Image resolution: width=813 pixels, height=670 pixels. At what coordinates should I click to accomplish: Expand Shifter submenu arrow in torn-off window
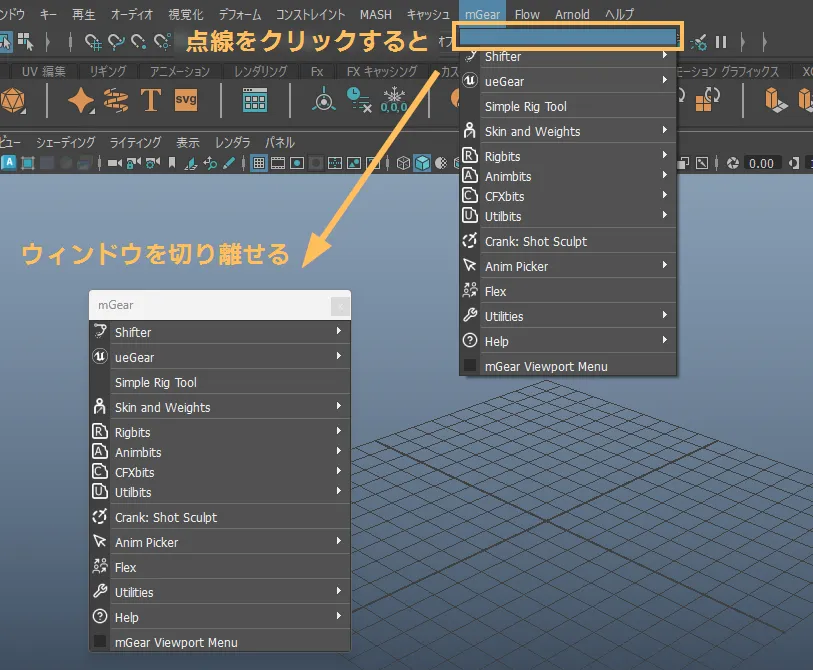point(339,331)
